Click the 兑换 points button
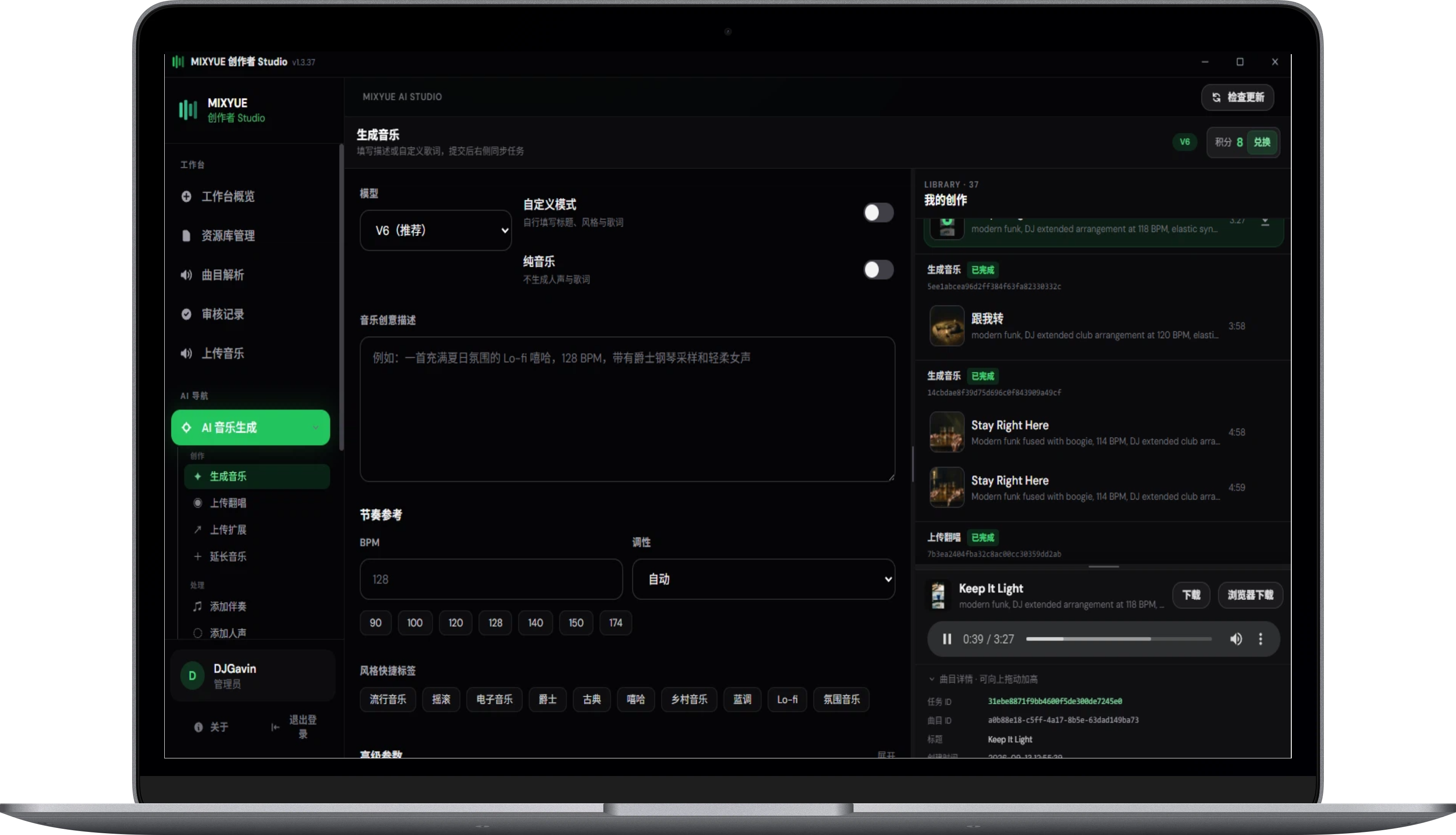This screenshot has height=835, width=1456. tap(1261, 142)
